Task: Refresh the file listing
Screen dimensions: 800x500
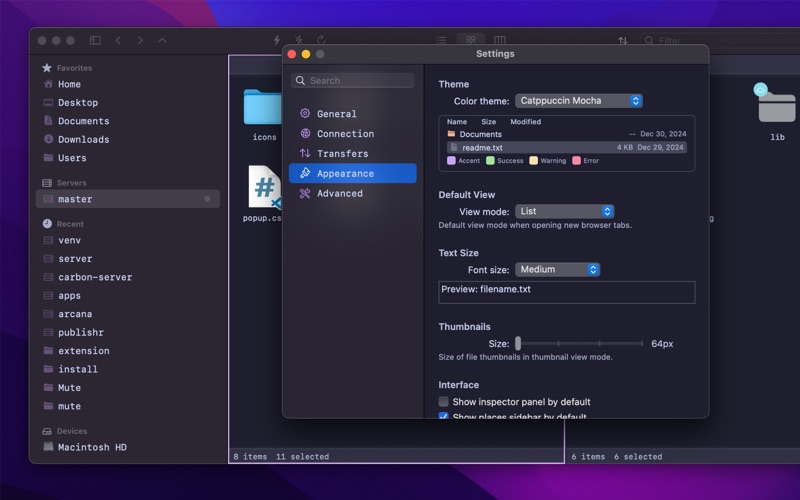Action: pyautogui.click(x=321, y=40)
